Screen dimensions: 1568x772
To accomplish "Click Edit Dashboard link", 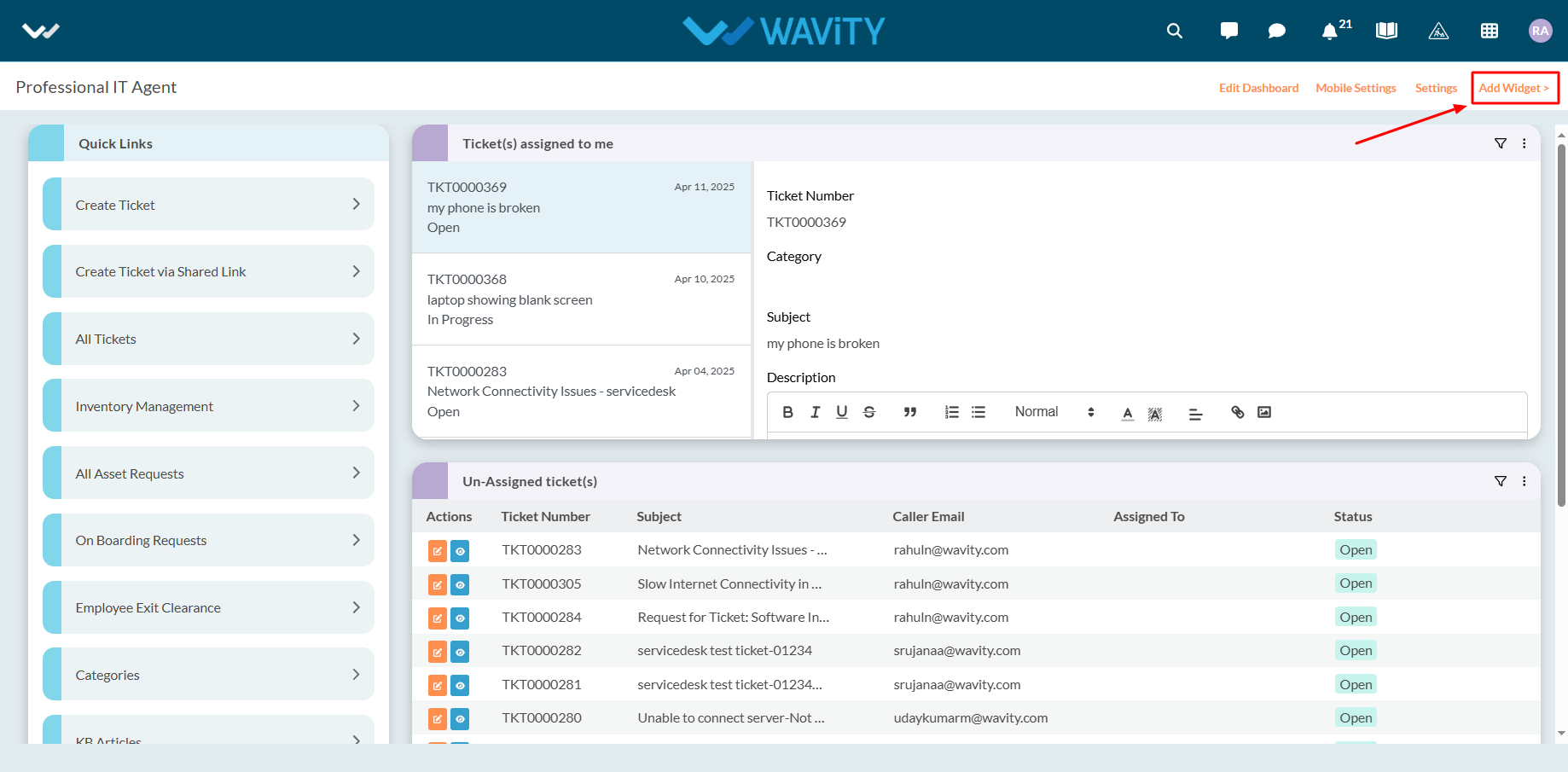I will [x=1258, y=88].
